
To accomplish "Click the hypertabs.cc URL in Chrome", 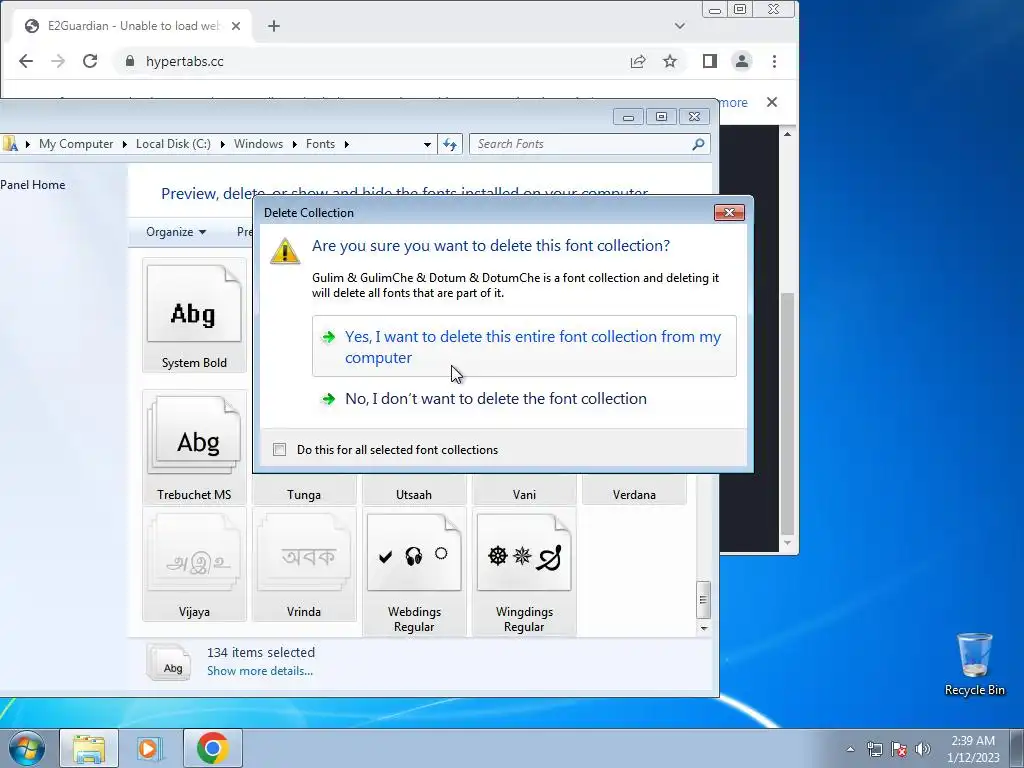I will tap(185, 61).
